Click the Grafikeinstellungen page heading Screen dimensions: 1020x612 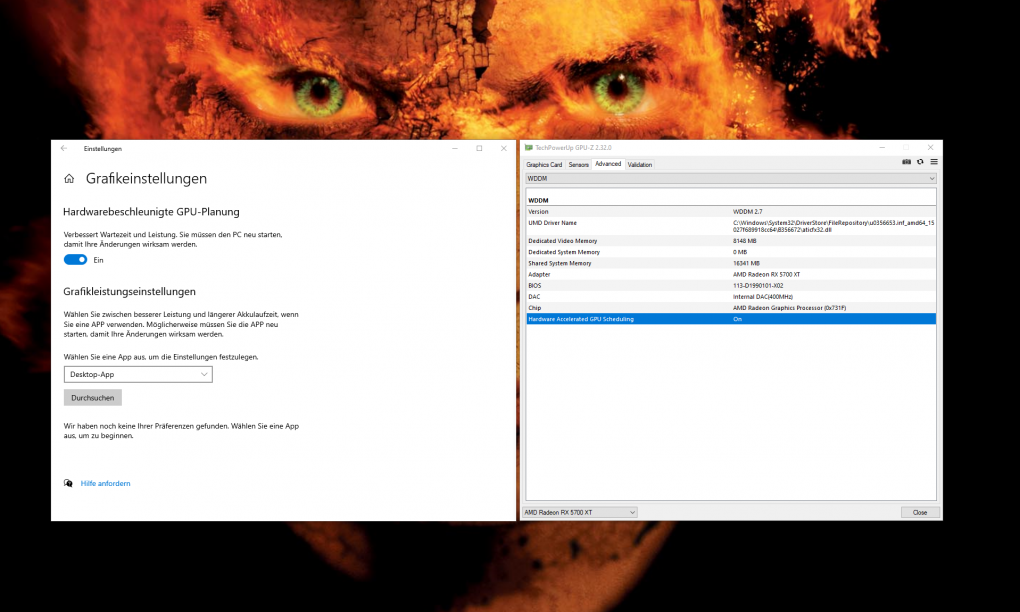pos(146,179)
